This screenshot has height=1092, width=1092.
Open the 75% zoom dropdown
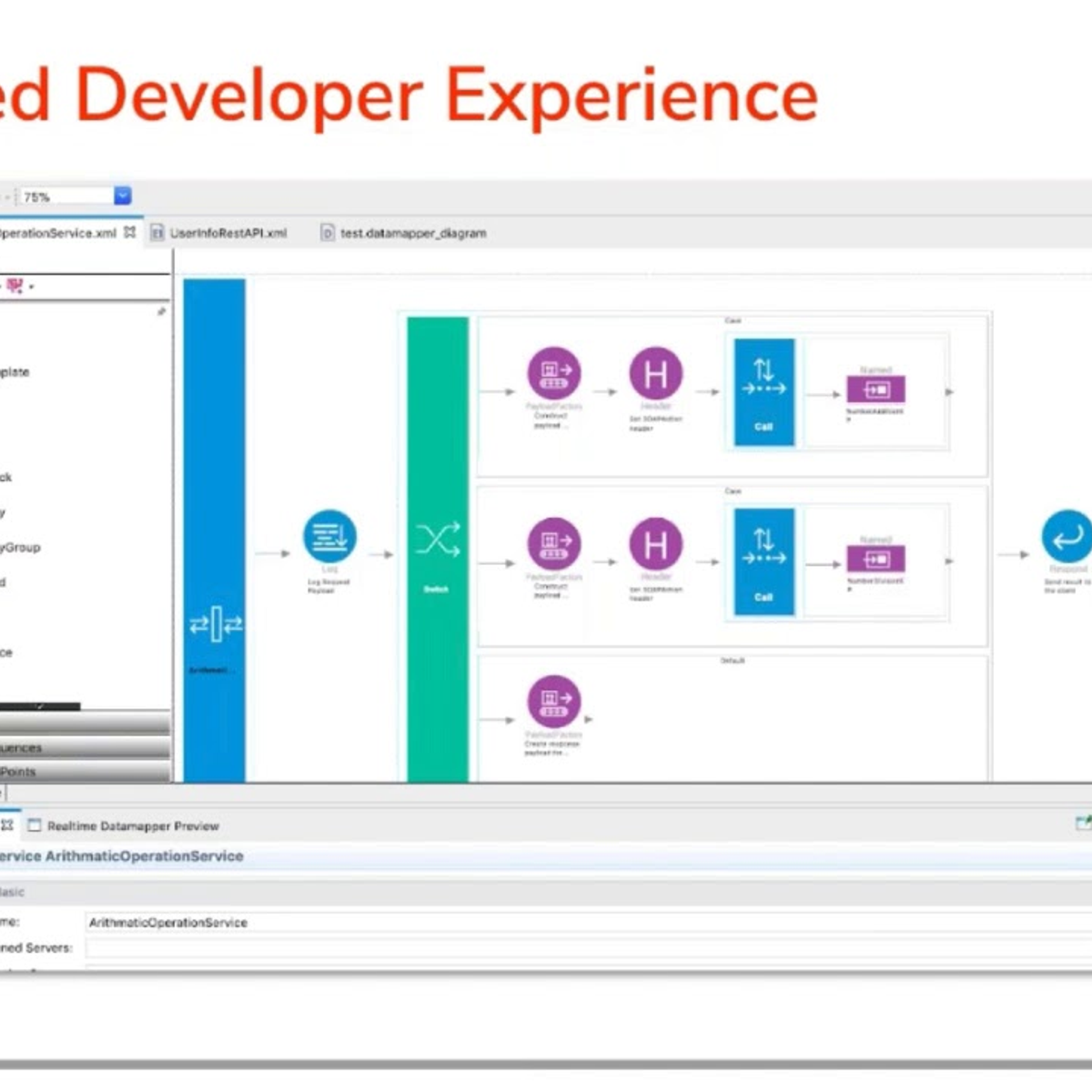click(x=123, y=196)
